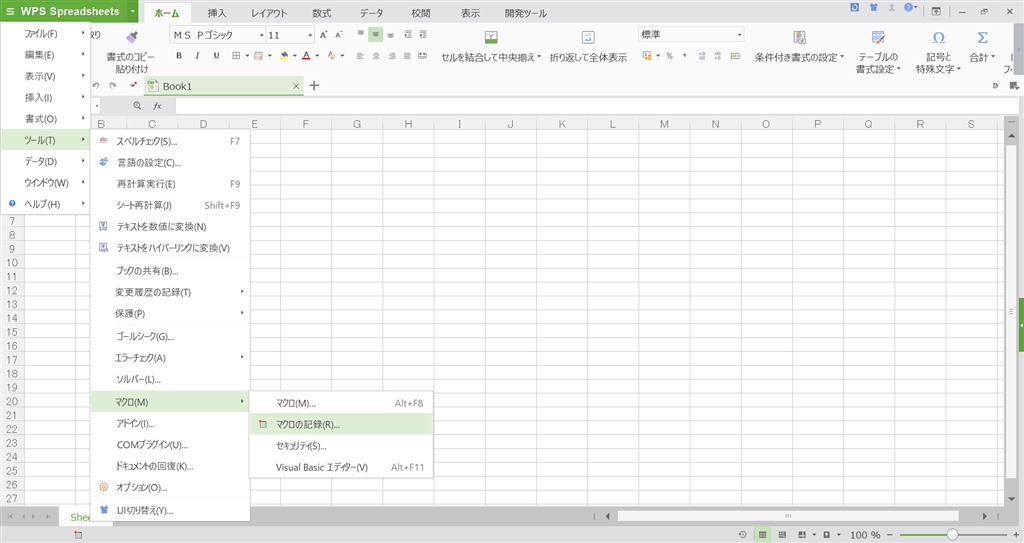Toggle center vertical alignment button
Image resolution: width=1024 pixels, height=543 pixels.
(376, 35)
